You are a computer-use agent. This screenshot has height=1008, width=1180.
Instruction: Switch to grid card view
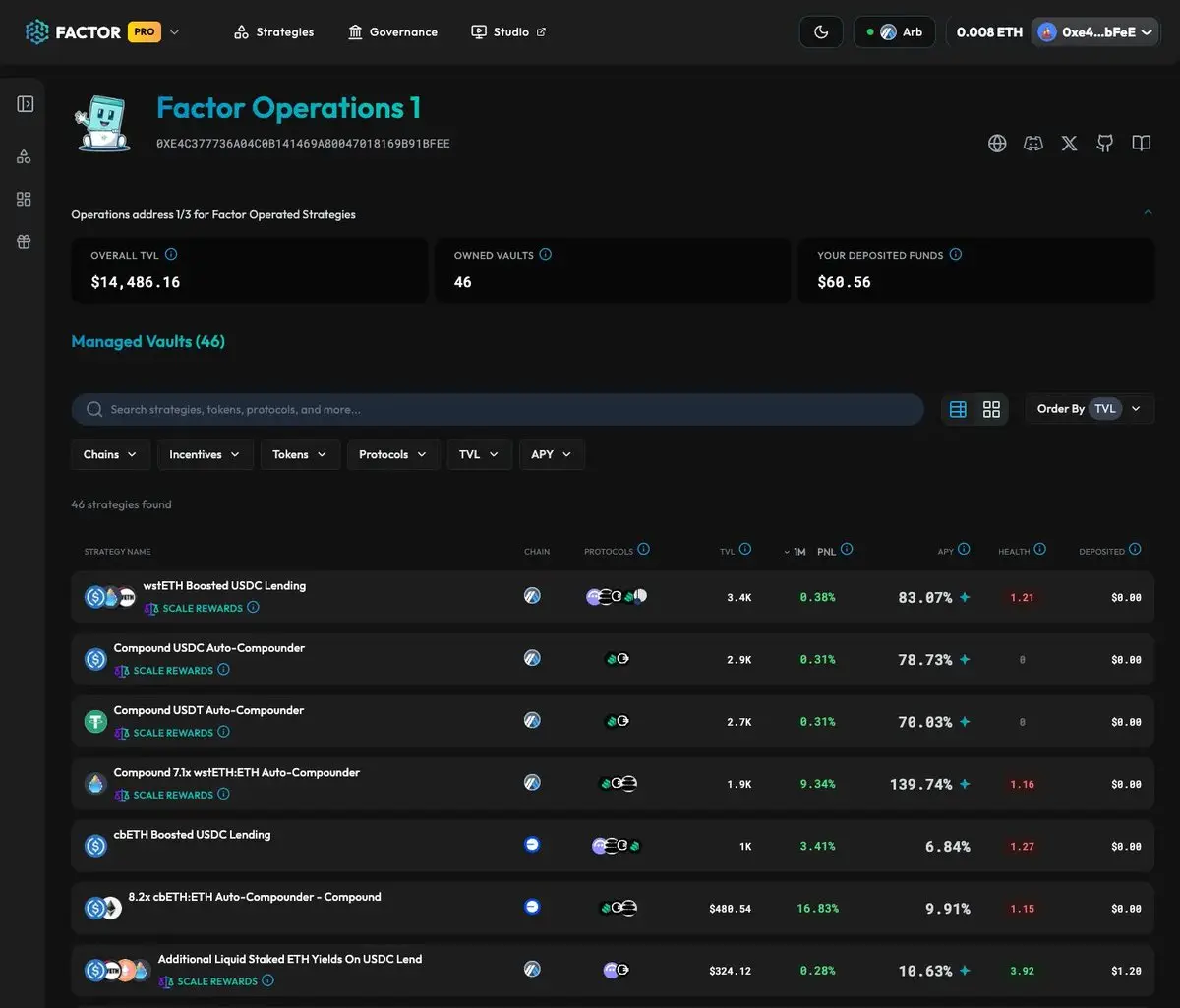(991, 409)
